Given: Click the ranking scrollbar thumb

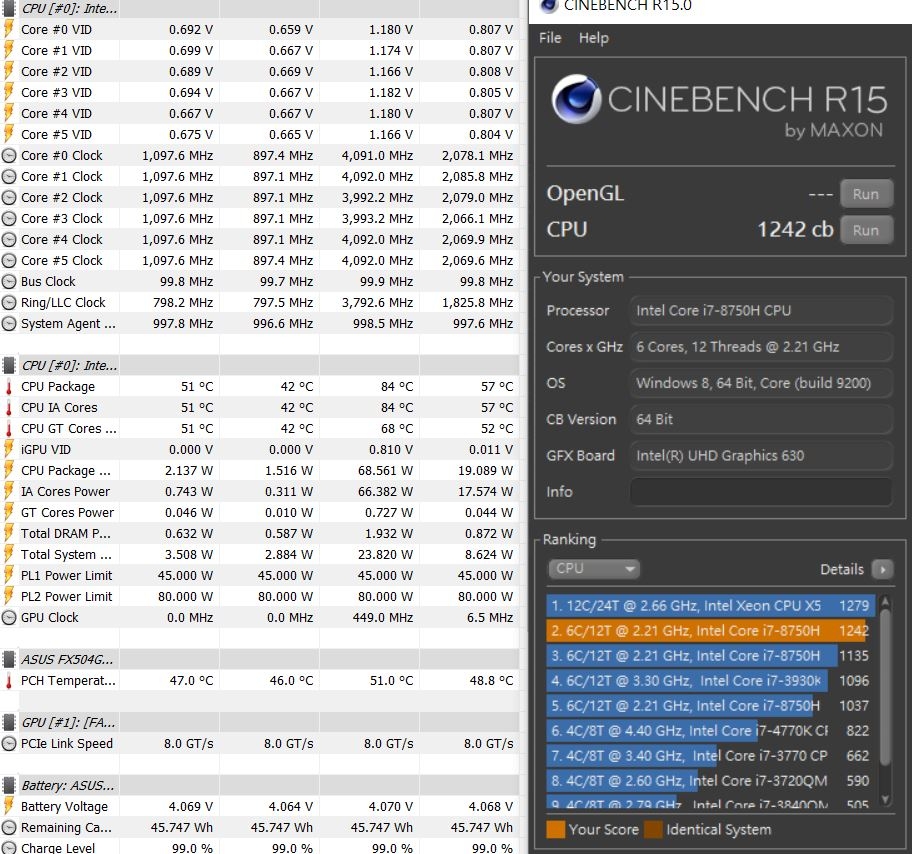Looking at the screenshot, I should tap(885, 687).
